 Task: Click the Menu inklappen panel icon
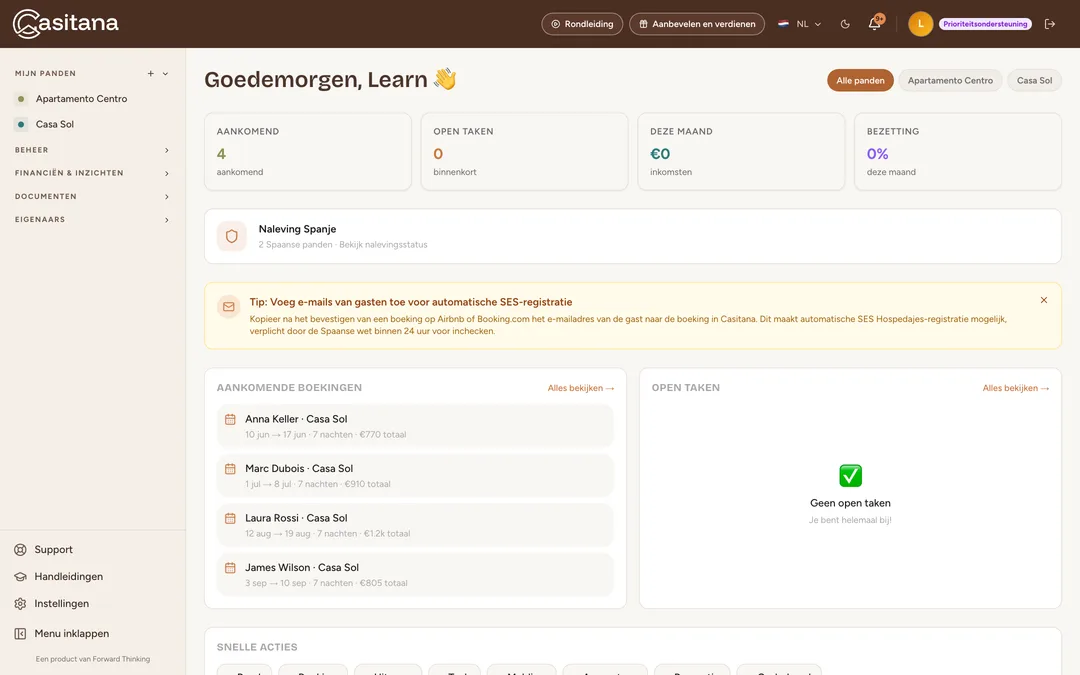[21, 634]
